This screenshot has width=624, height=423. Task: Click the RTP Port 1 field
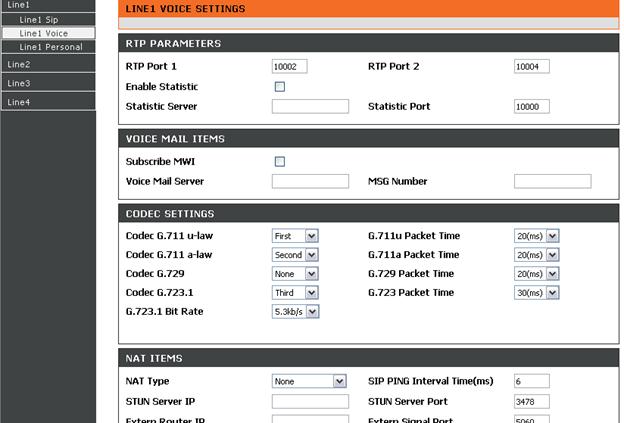(x=289, y=66)
